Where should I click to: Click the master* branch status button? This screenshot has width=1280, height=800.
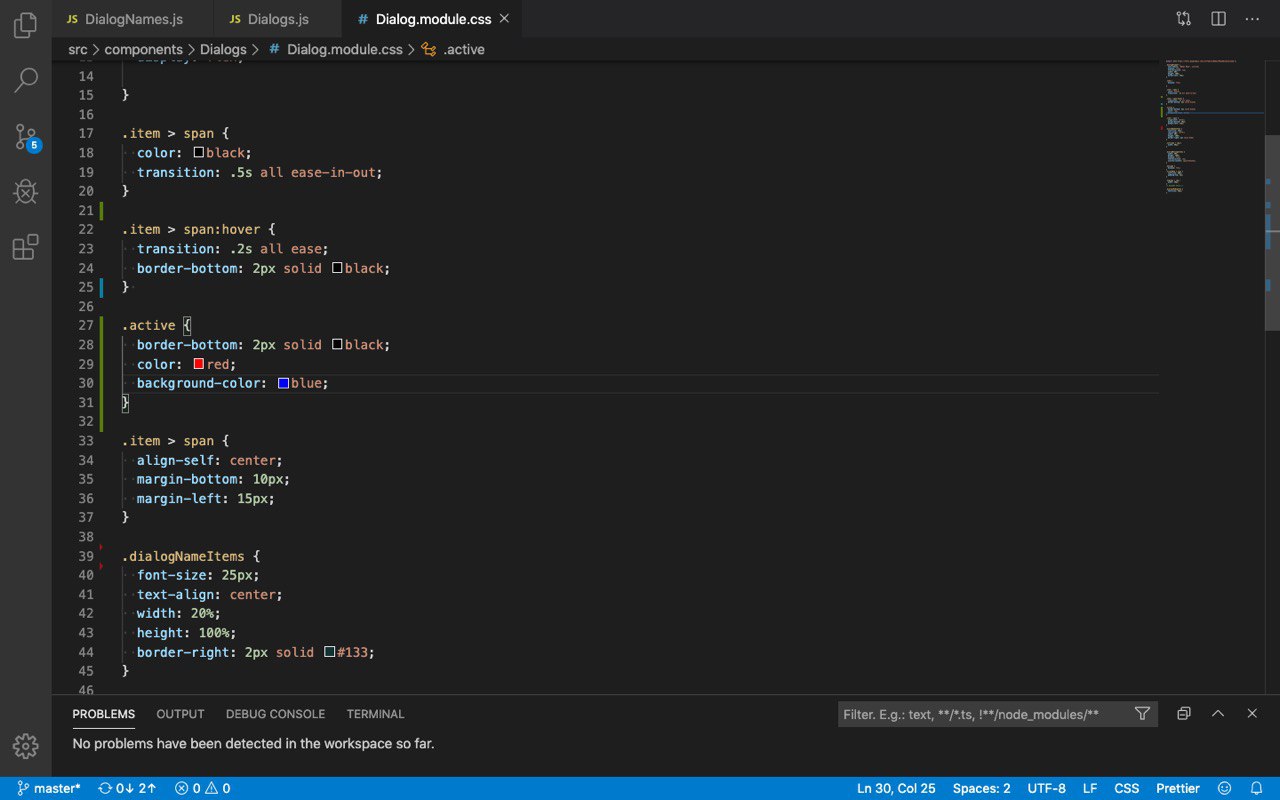click(x=49, y=788)
